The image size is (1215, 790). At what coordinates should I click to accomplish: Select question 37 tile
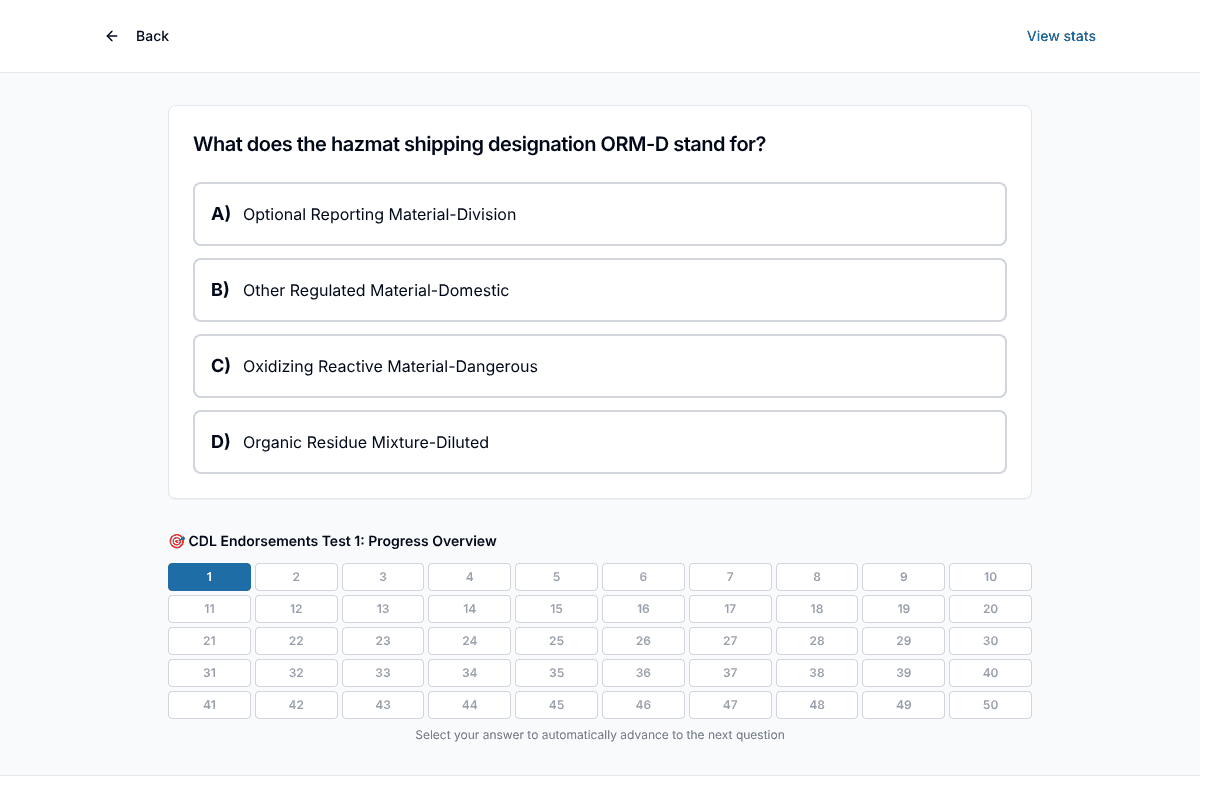[730, 673]
